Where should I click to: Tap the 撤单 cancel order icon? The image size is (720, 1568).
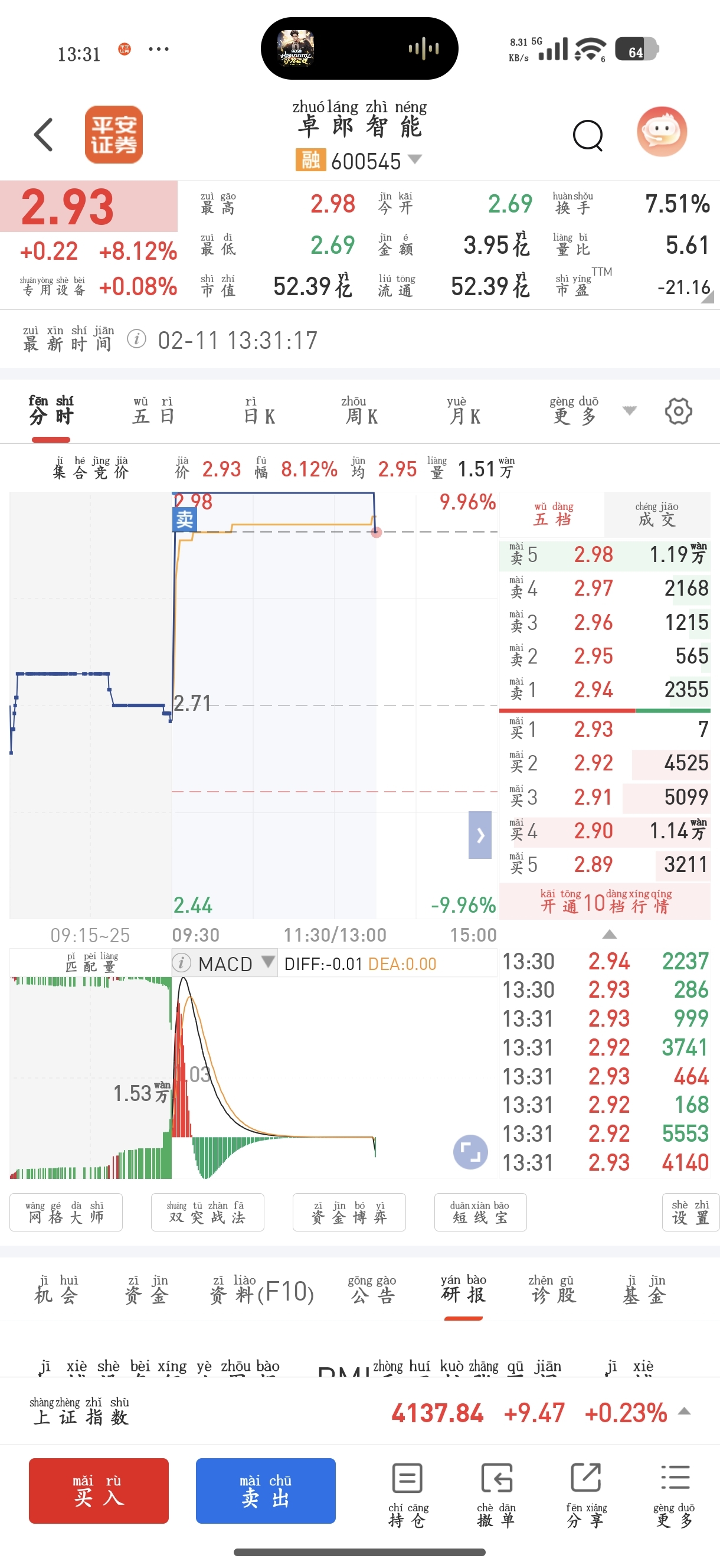point(496,1495)
